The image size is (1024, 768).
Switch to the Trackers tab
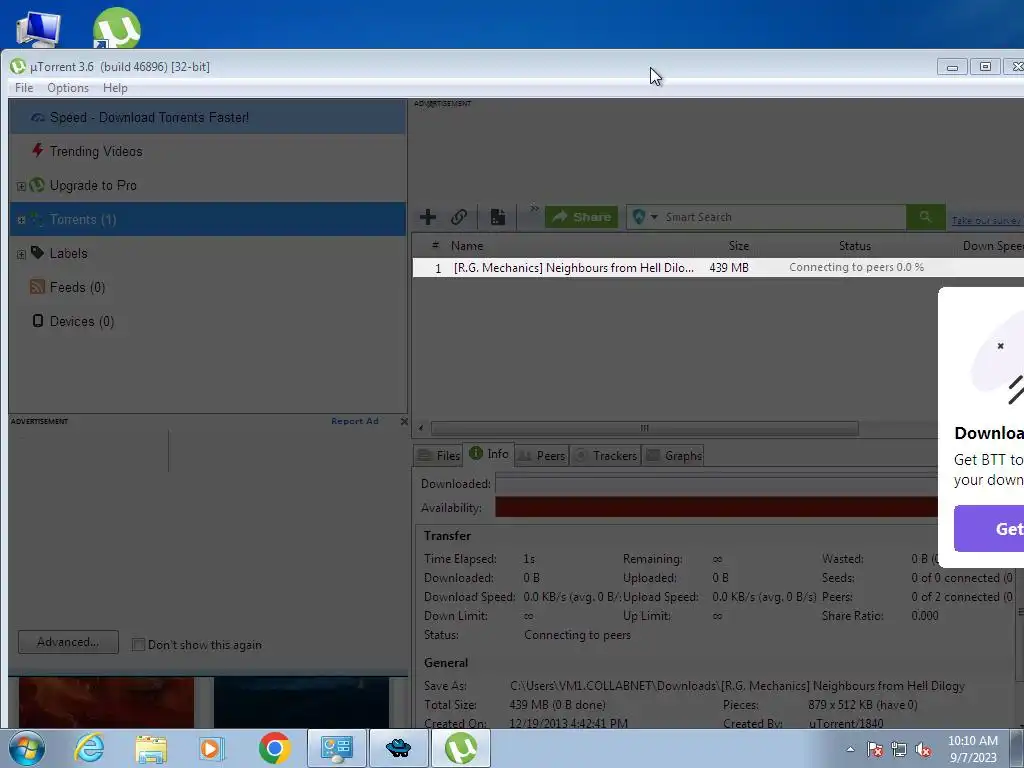pyautogui.click(x=605, y=456)
